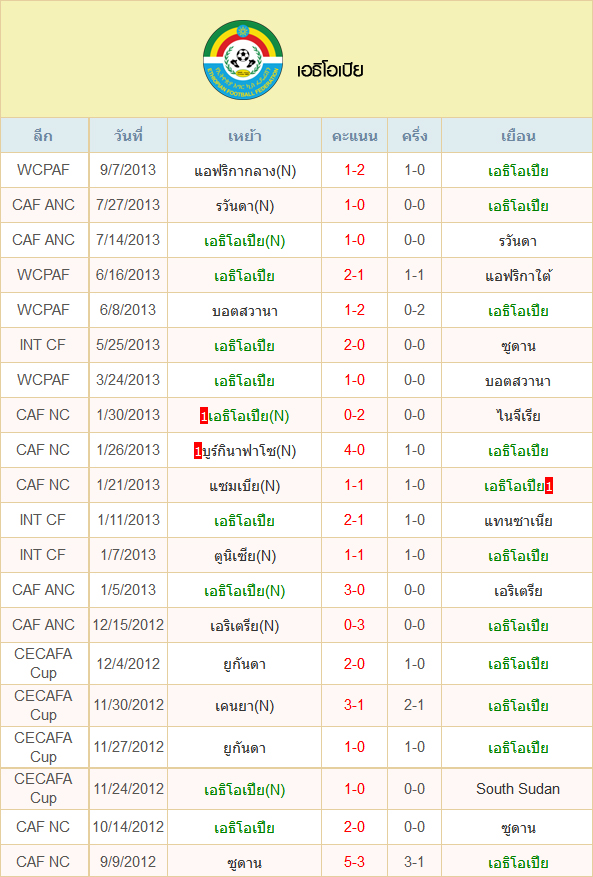The height and width of the screenshot is (877, 593).
Task: Click half-time score 0-2 on 6/8/2013
Action: point(415,310)
